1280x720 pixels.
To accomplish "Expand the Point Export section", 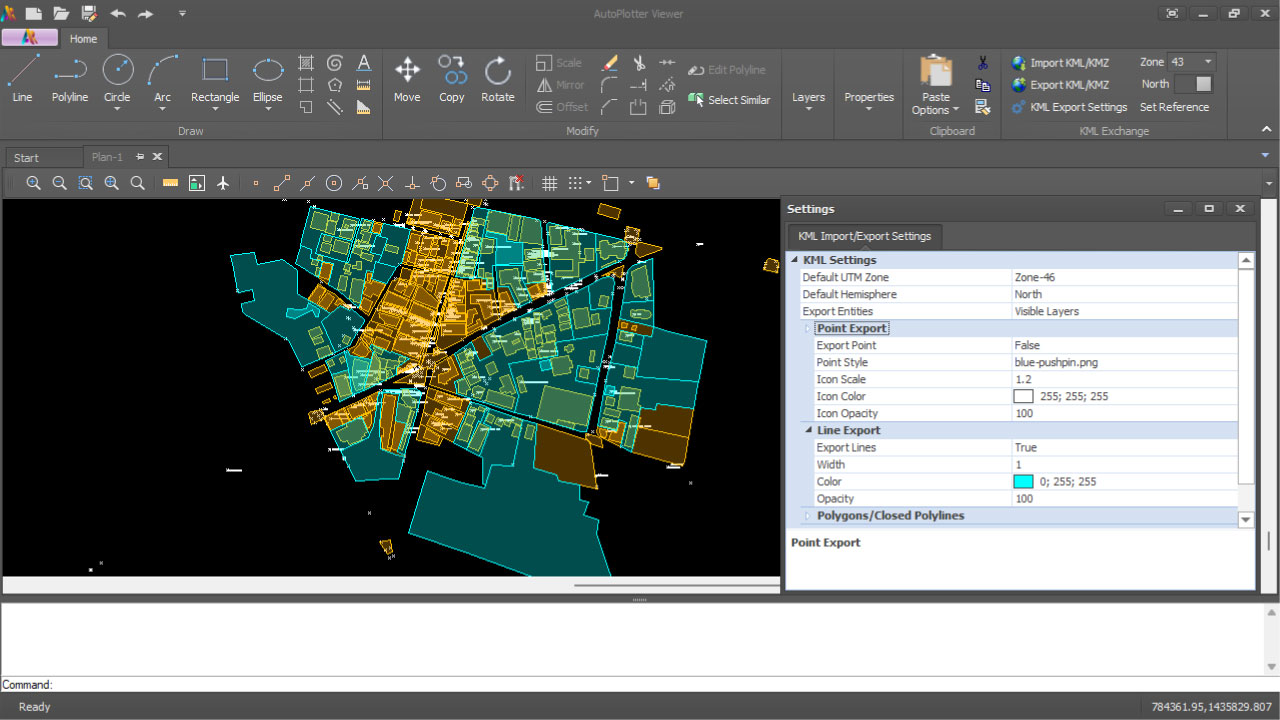I will click(x=808, y=328).
